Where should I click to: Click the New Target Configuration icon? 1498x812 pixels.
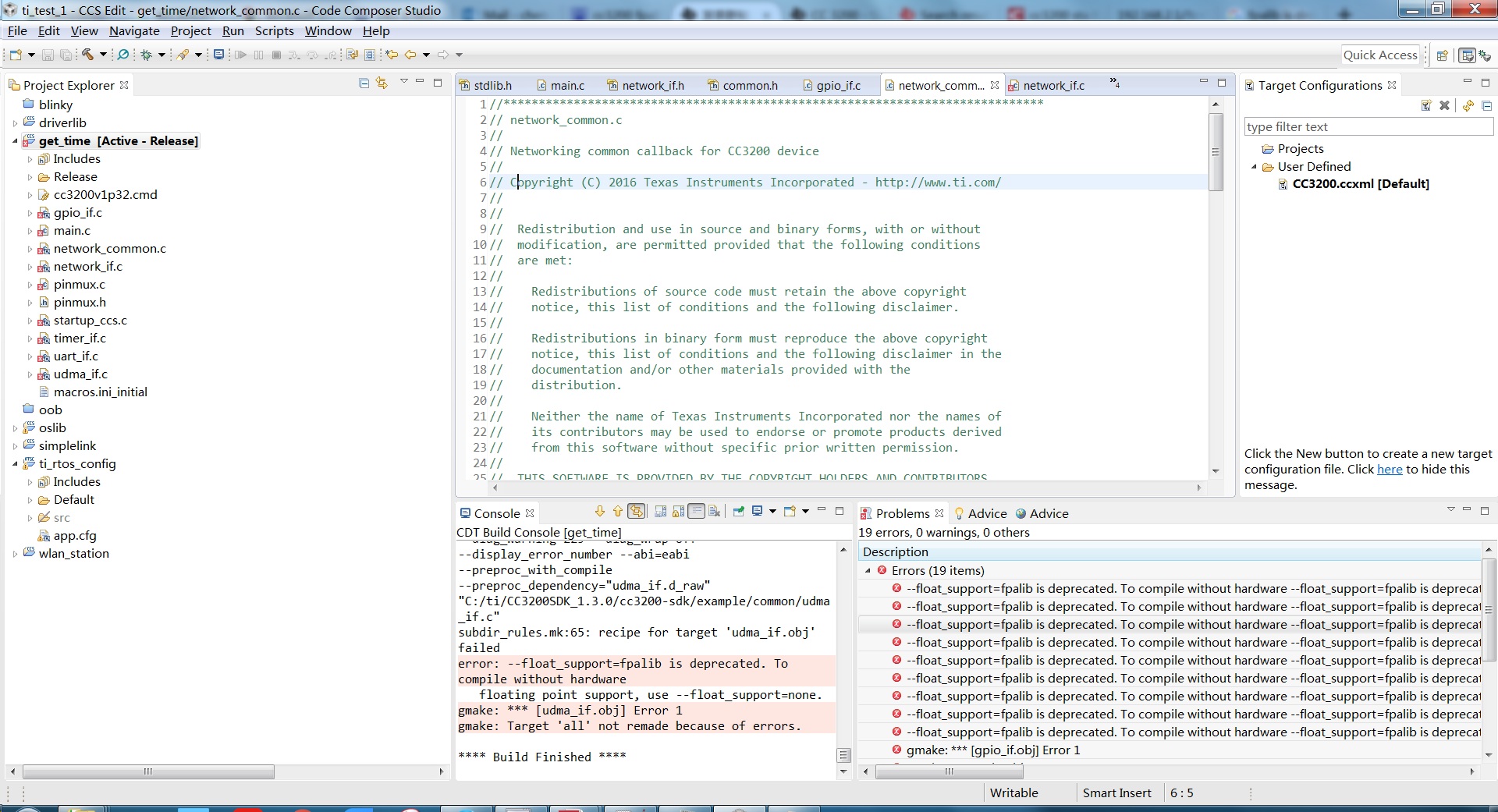[1426, 105]
